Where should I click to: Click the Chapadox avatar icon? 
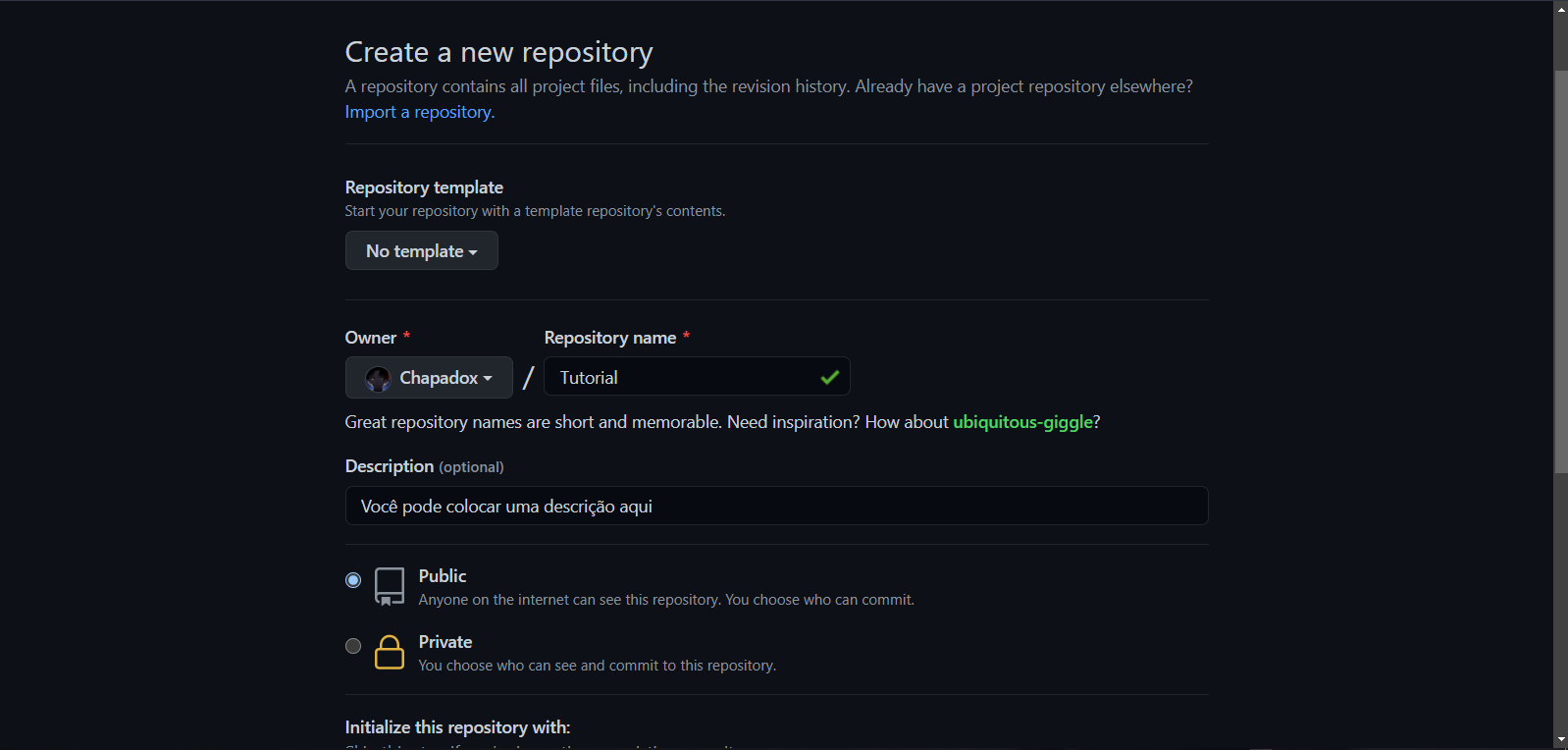click(x=379, y=379)
